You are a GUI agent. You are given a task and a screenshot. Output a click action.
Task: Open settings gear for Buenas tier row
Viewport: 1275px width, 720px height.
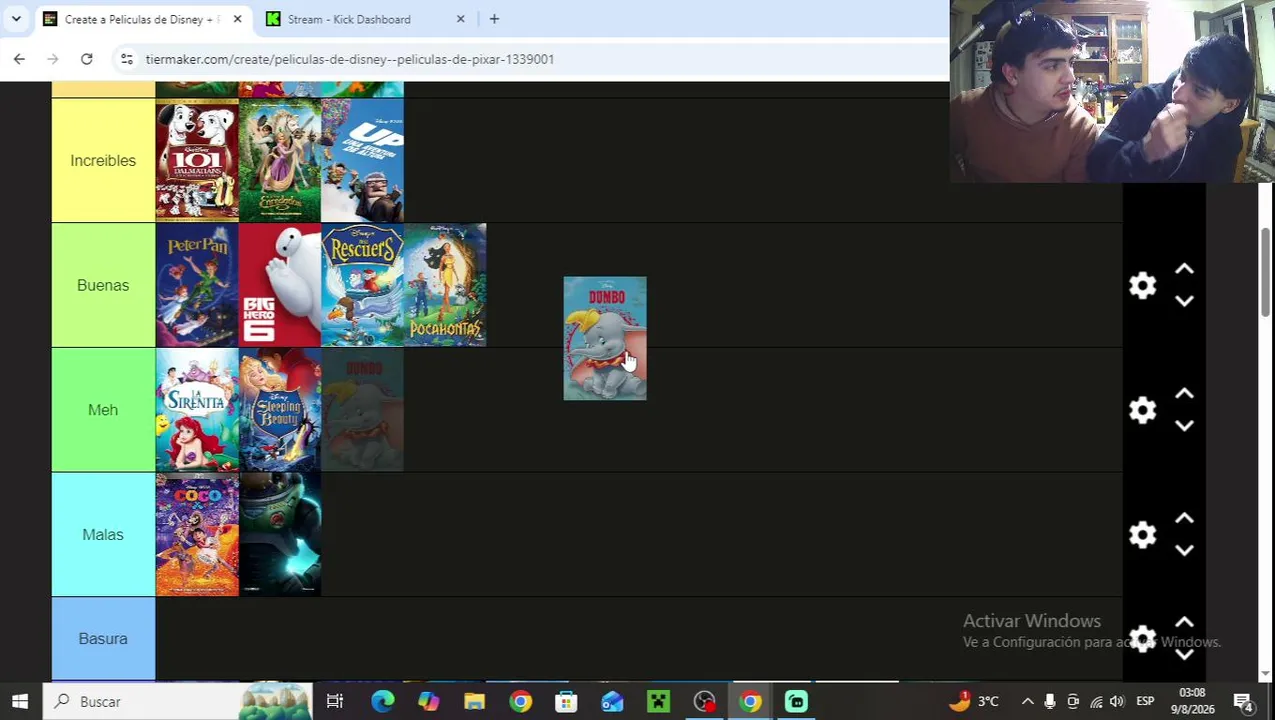point(1142,286)
